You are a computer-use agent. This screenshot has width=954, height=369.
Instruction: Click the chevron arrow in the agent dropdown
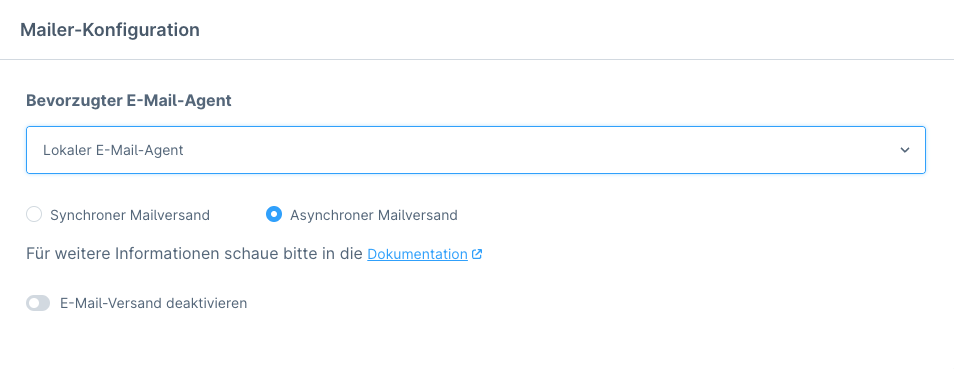(905, 150)
